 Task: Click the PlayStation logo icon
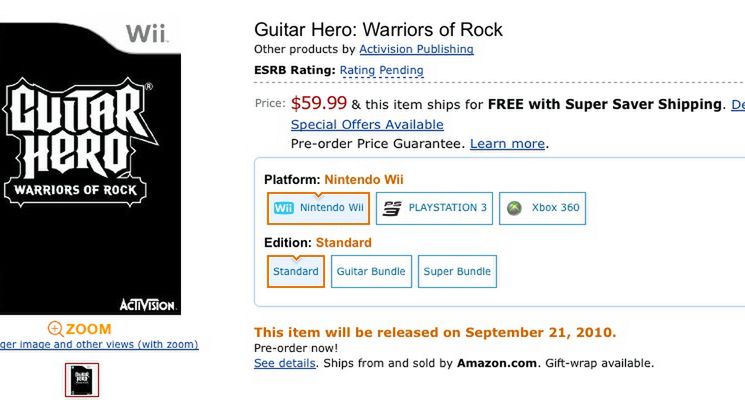(x=393, y=208)
